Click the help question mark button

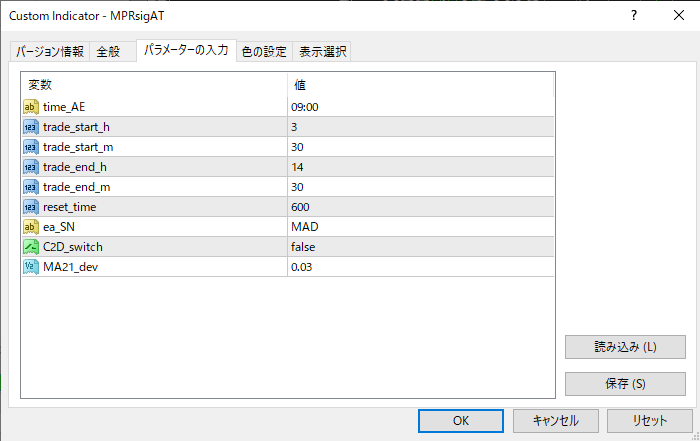pyautogui.click(x=633, y=16)
